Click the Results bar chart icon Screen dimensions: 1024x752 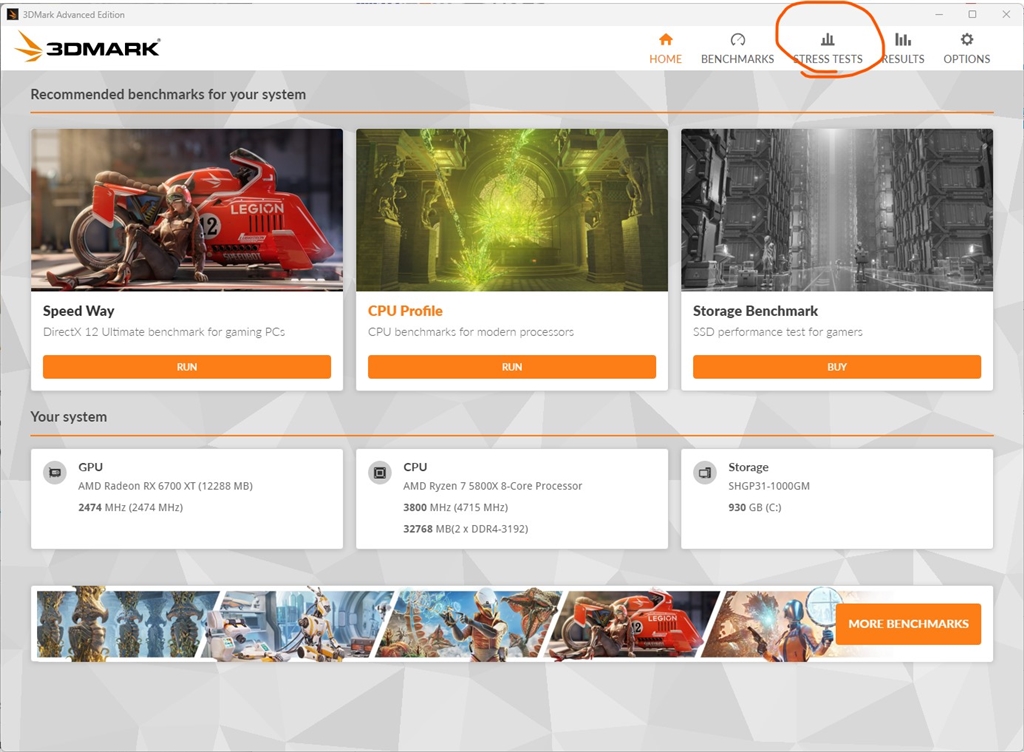pos(903,39)
